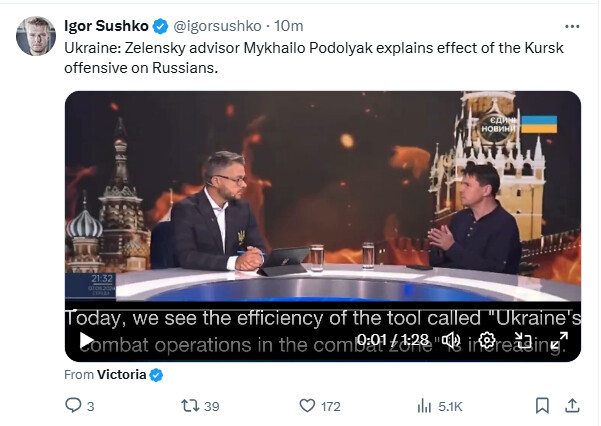Enable picture-in-picture mode
The height and width of the screenshot is (426, 601).
[523, 341]
